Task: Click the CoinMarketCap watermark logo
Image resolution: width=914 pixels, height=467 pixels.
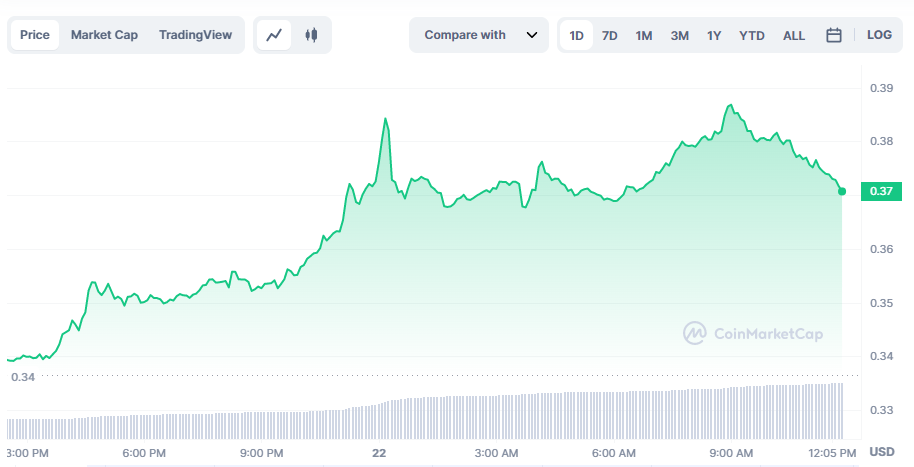Action: [x=753, y=333]
